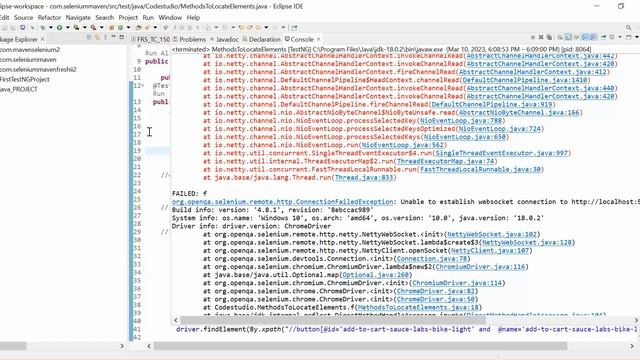Click the Terminate console icon

[x=533, y=37]
